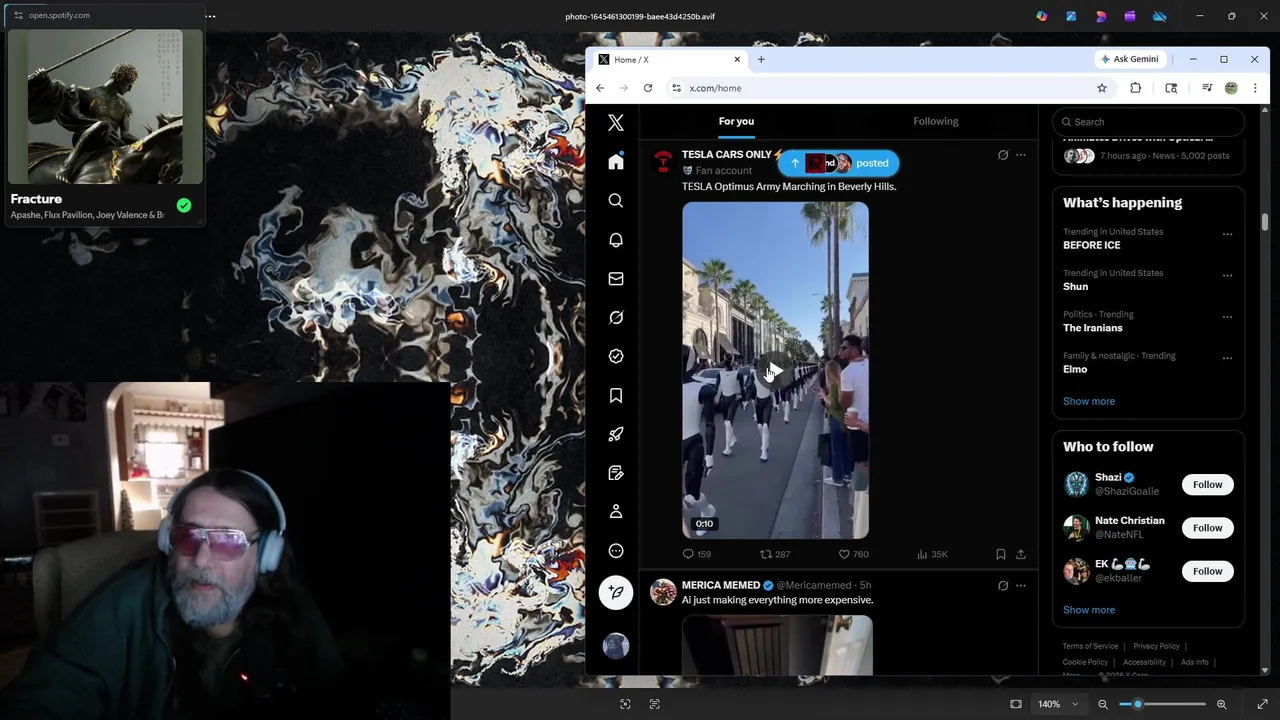Reload the x.com page
This screenshot has width=1280, height=720.
click(x=648, y=88)
